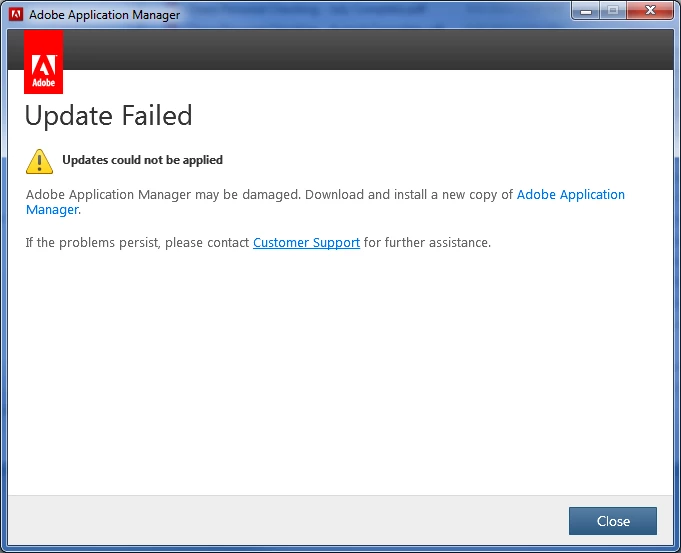Click the disabled maximize window button
Viewport: 681px width, 553px height.
click(x=613, y=11)
